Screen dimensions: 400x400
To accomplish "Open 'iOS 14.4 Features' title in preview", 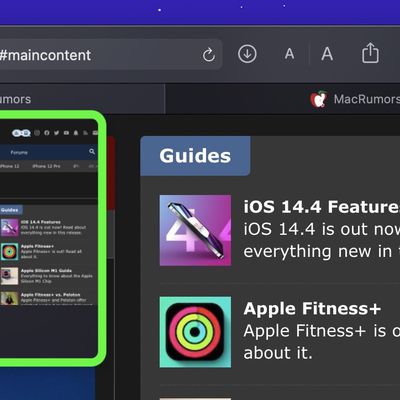I will click(41, 222).
